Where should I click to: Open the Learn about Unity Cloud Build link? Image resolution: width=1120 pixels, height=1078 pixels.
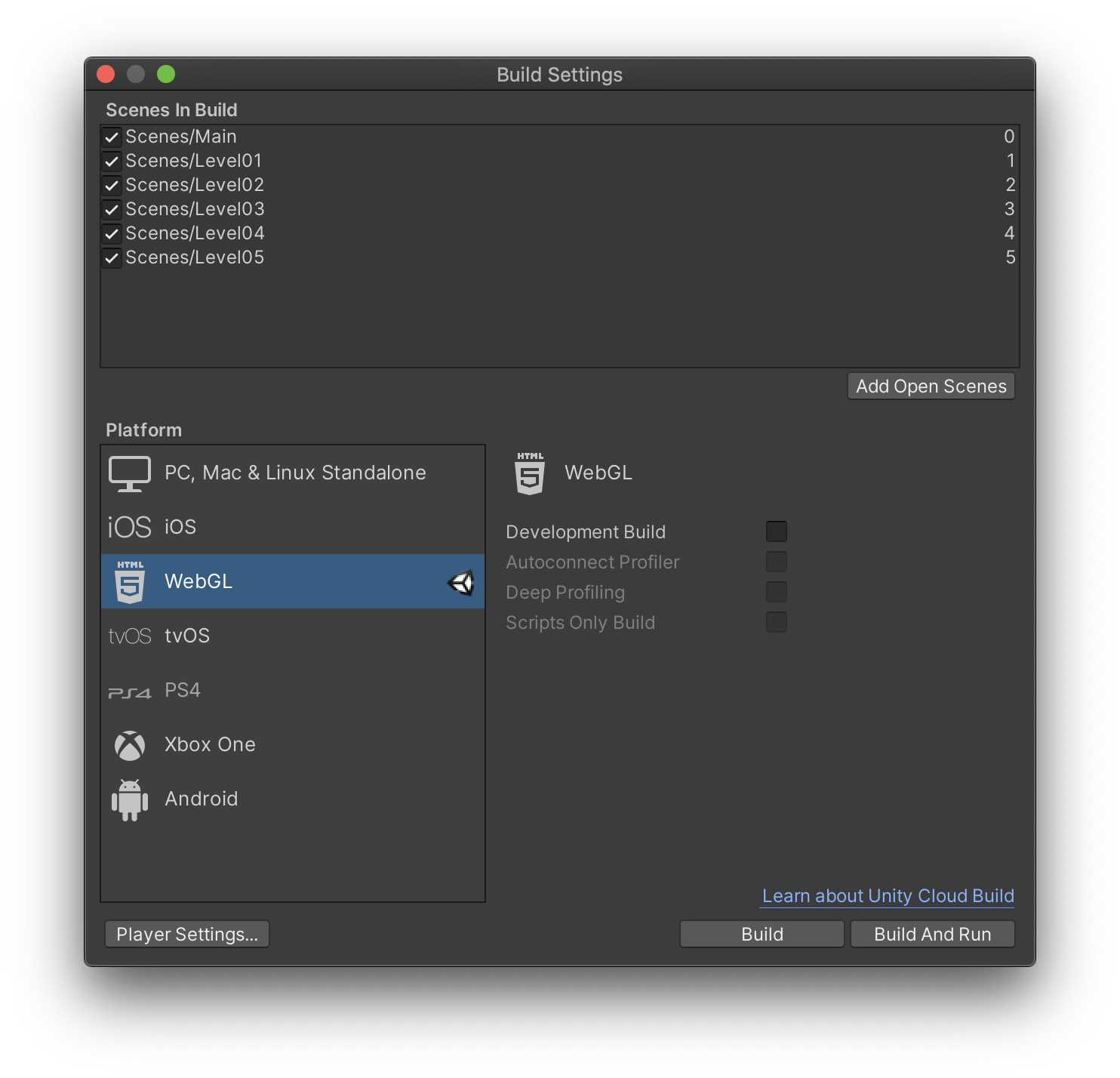point(888,896)
